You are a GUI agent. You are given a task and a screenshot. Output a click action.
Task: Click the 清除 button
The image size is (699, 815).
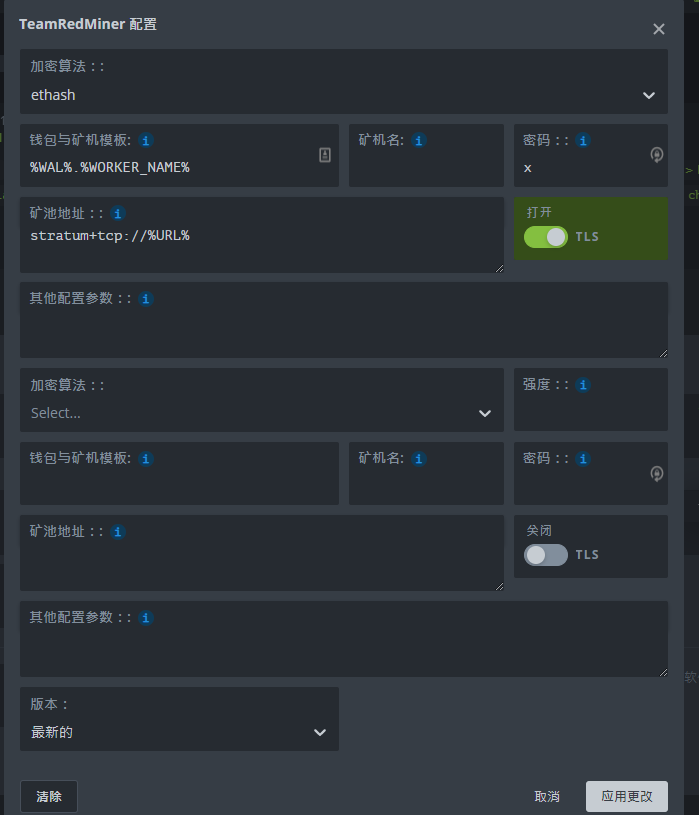(x=49, y=796)
